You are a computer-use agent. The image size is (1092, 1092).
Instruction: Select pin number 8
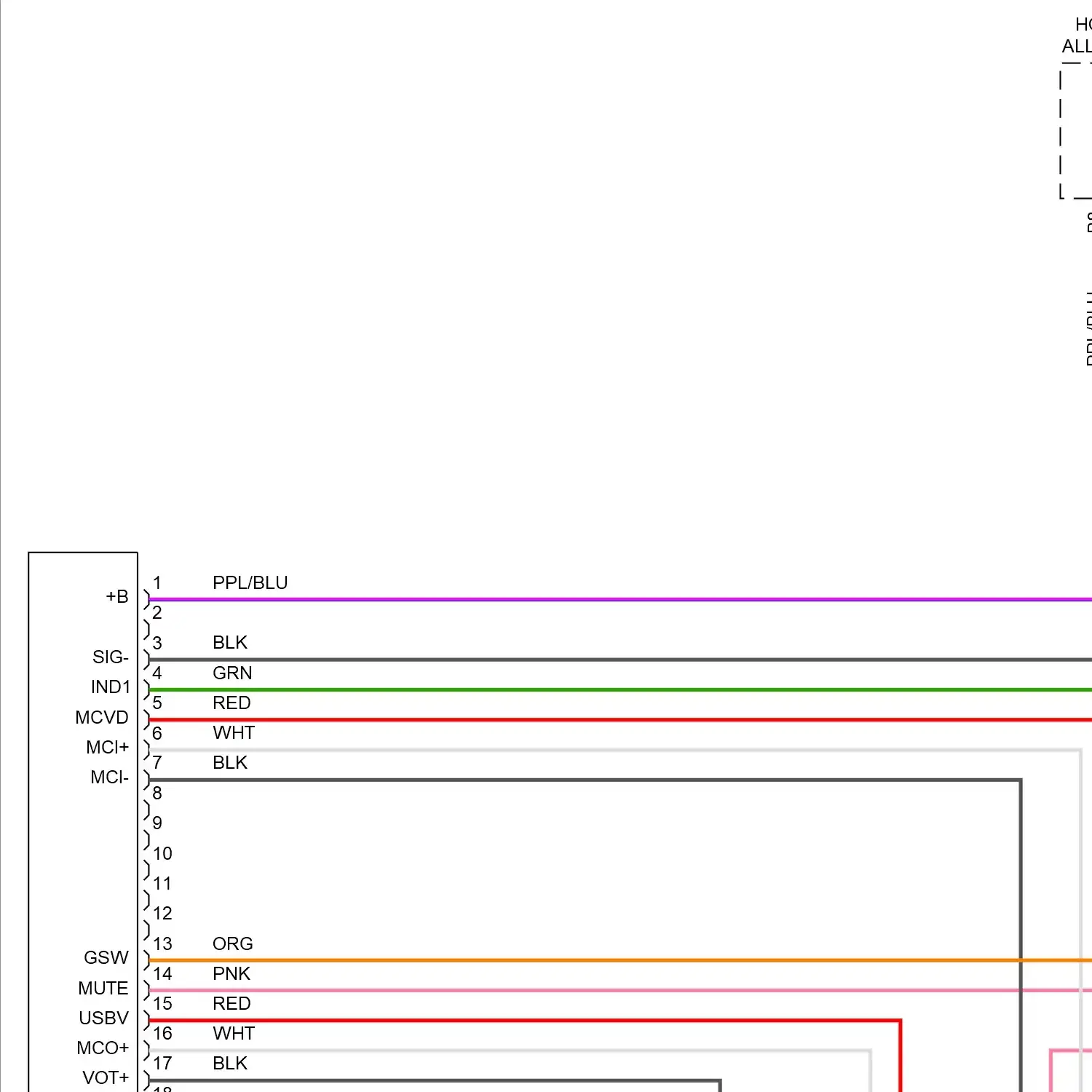[157, 794]
